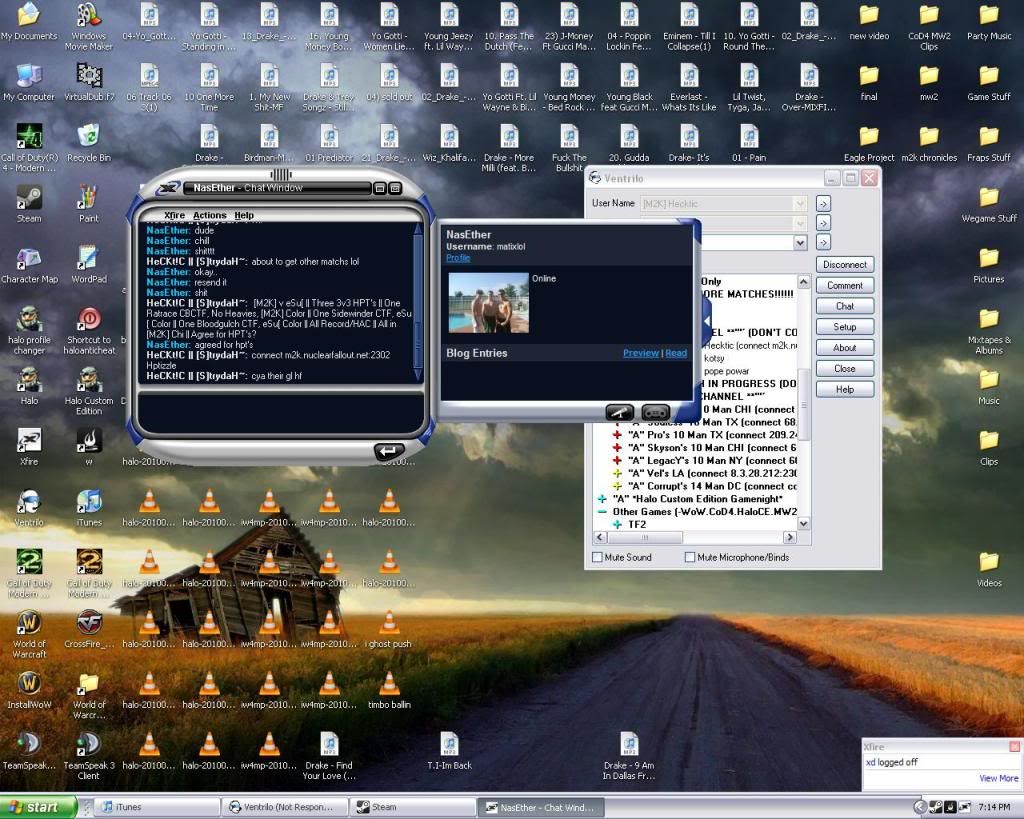Screen dimensions: 1024x819
Task: Enable Mute Sound in Ventrilo
Action: [597, 557]
